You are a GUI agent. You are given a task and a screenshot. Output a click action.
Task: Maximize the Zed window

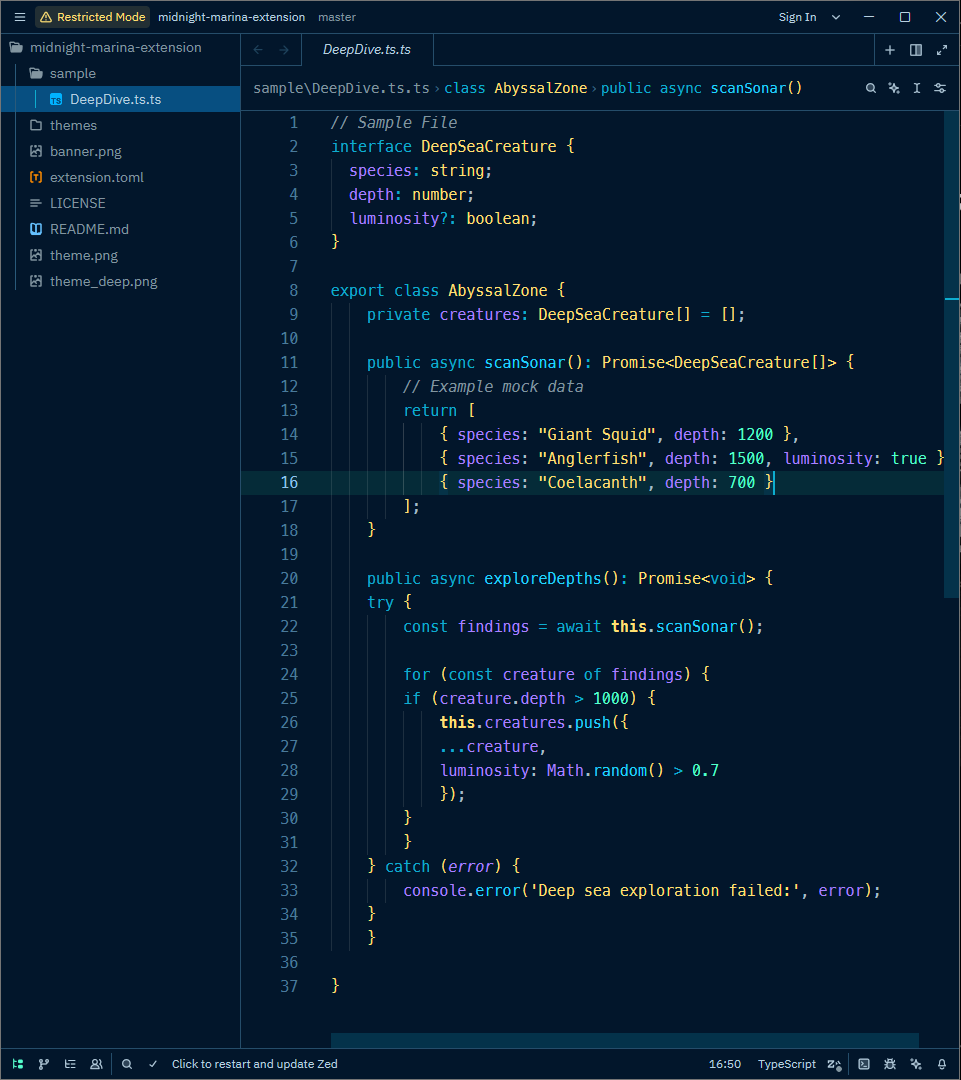click(x=905, y=17)
